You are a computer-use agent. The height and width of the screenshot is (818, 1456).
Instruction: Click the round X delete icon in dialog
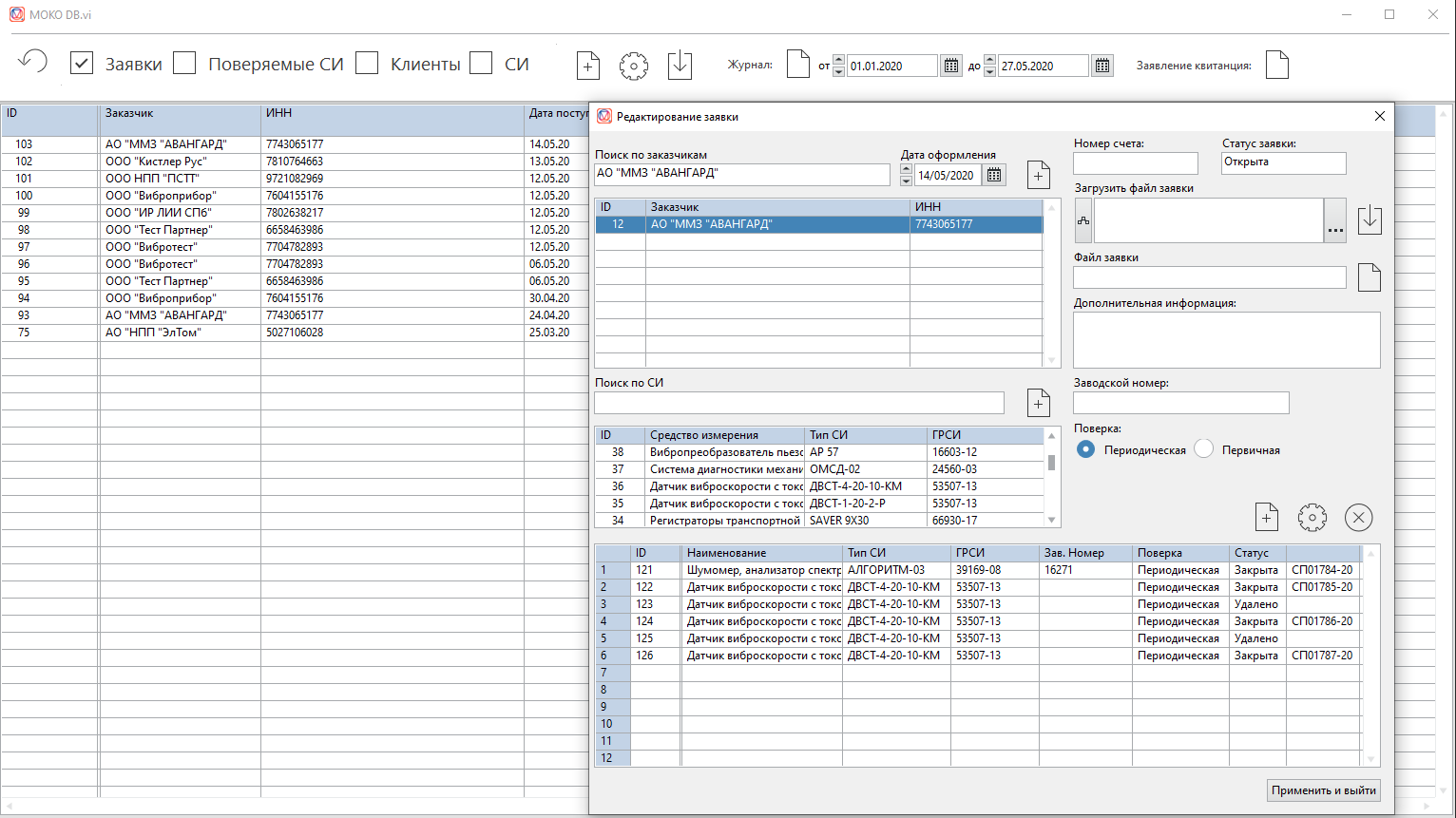[1358, 517]
